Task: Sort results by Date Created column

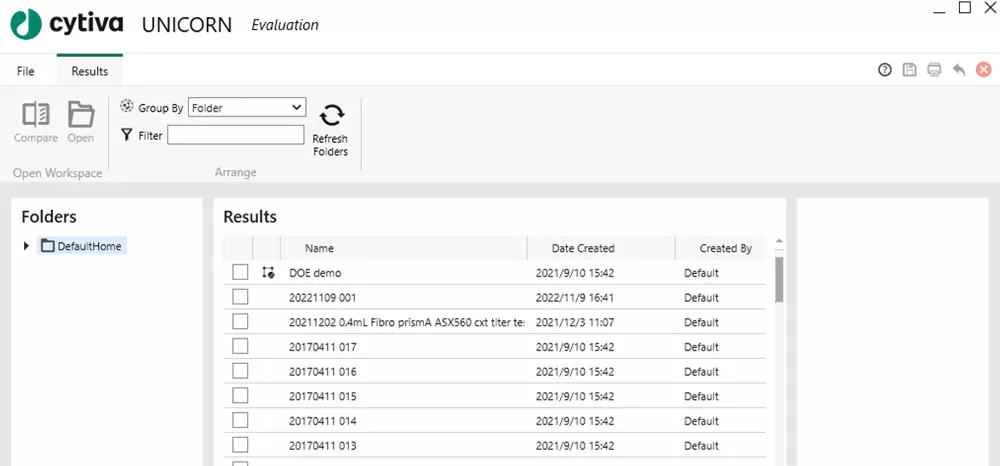Action: pos(583,248)
